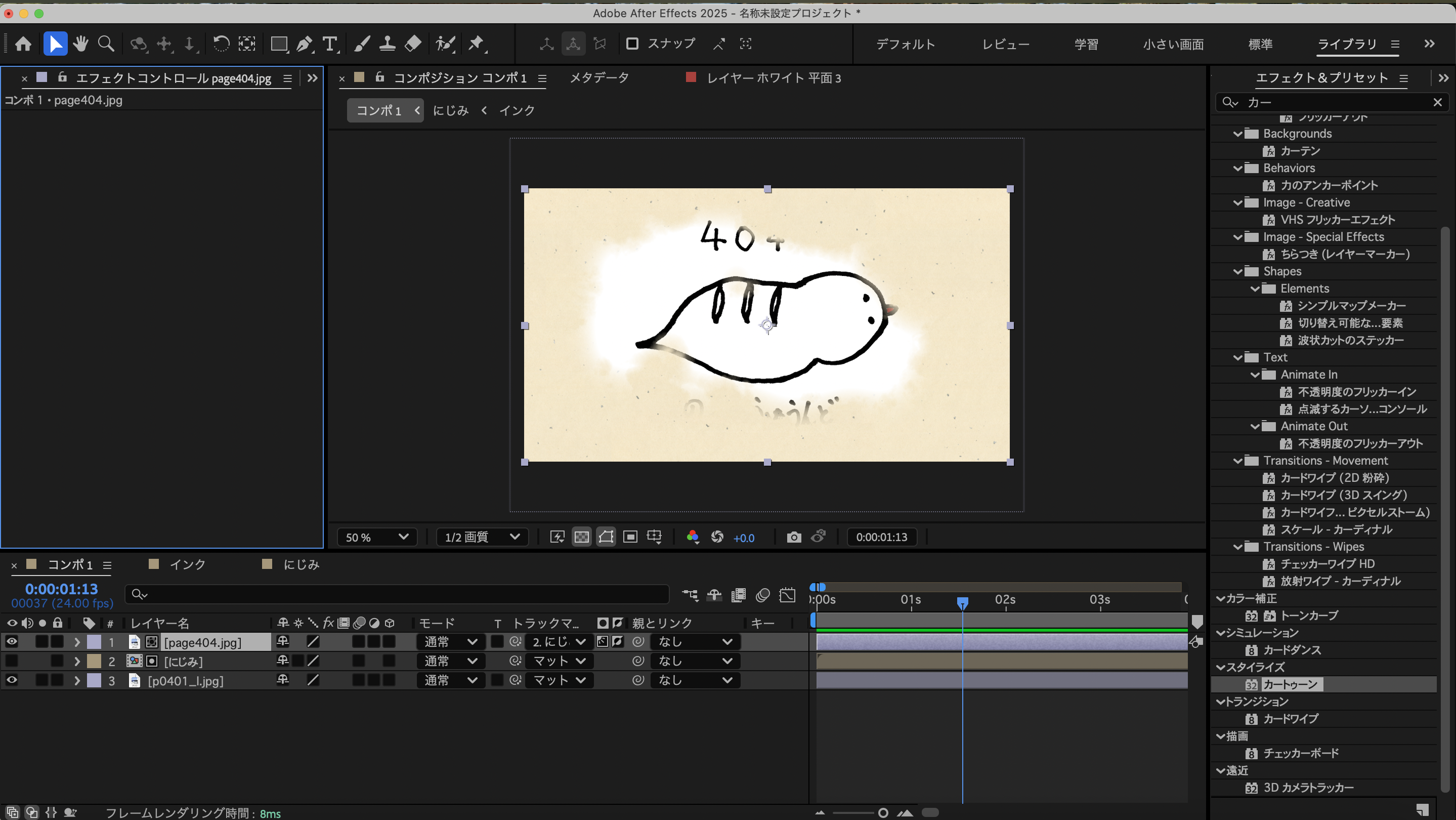Switch to the インク timeline tab
Screen dimensions: 1456x820
pos(187,564)
